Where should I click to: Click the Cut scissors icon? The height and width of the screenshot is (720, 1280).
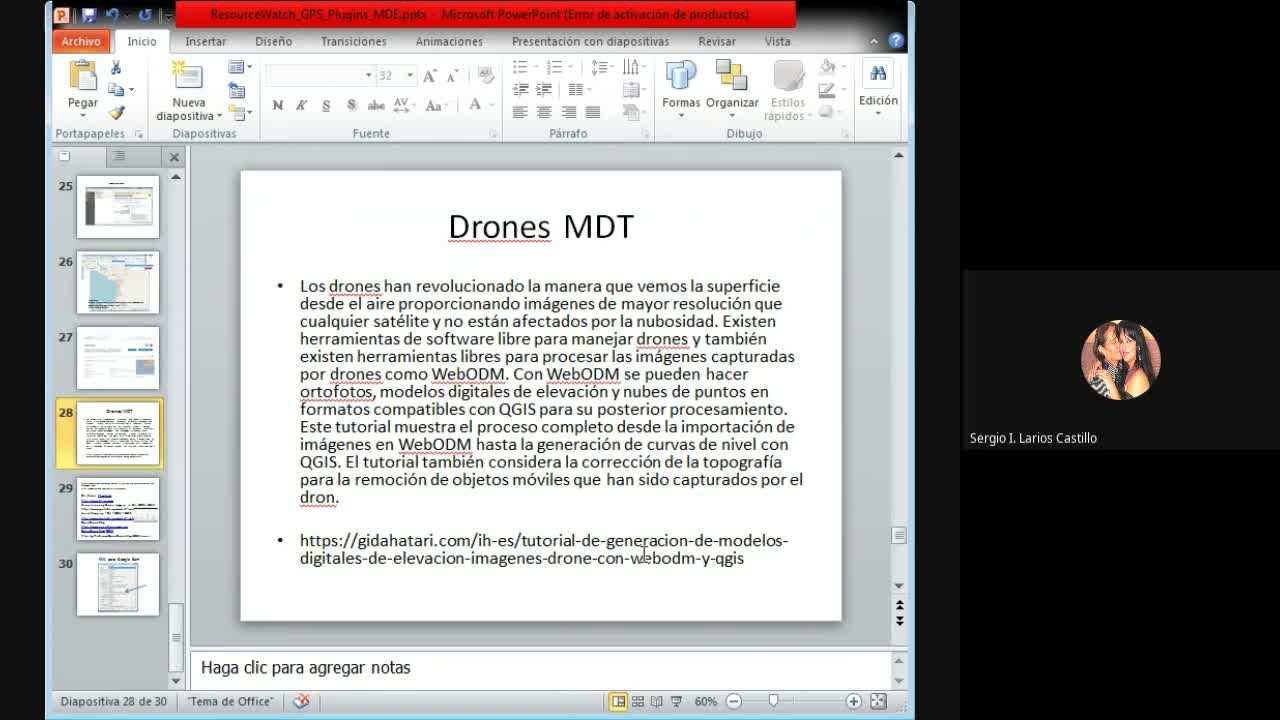116,68
